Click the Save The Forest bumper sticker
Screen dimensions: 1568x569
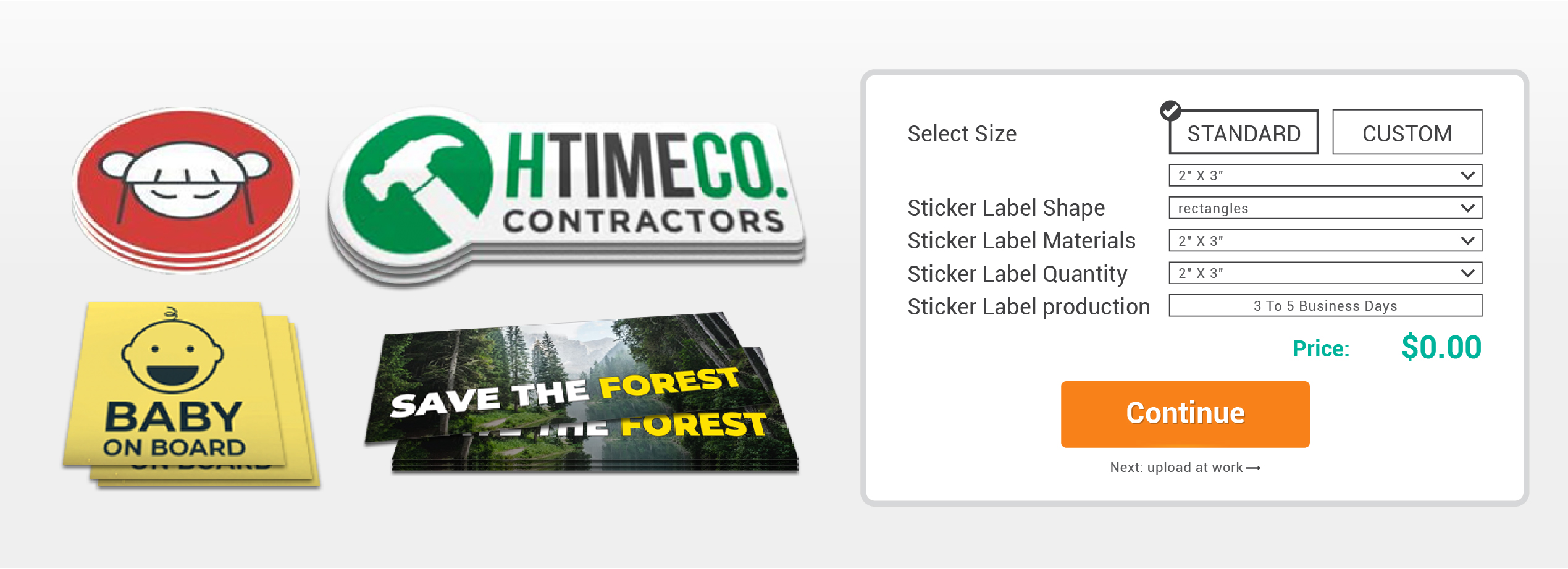[581, 393]
